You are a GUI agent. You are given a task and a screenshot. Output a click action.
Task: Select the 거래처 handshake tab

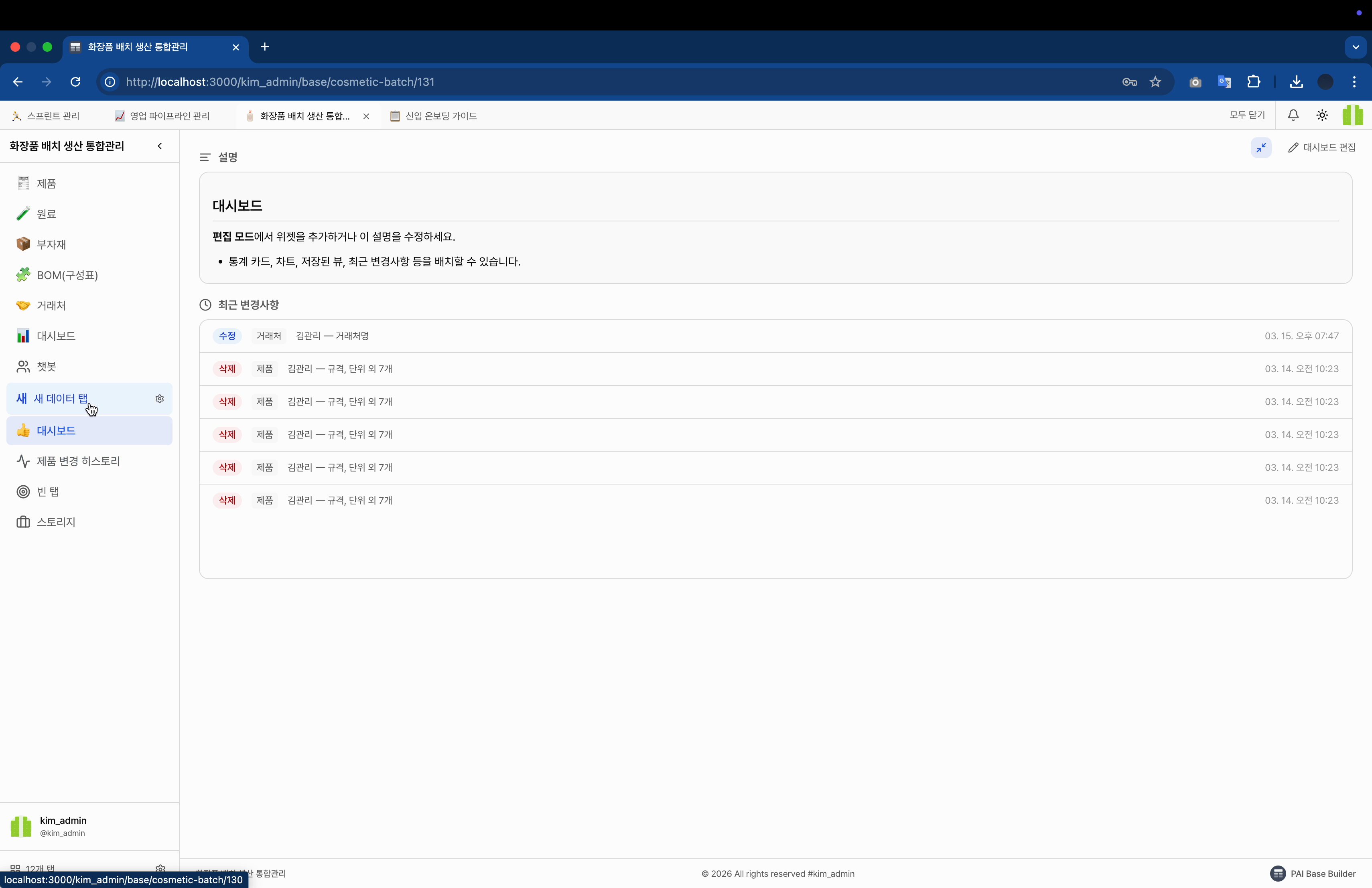coord(51,305)
